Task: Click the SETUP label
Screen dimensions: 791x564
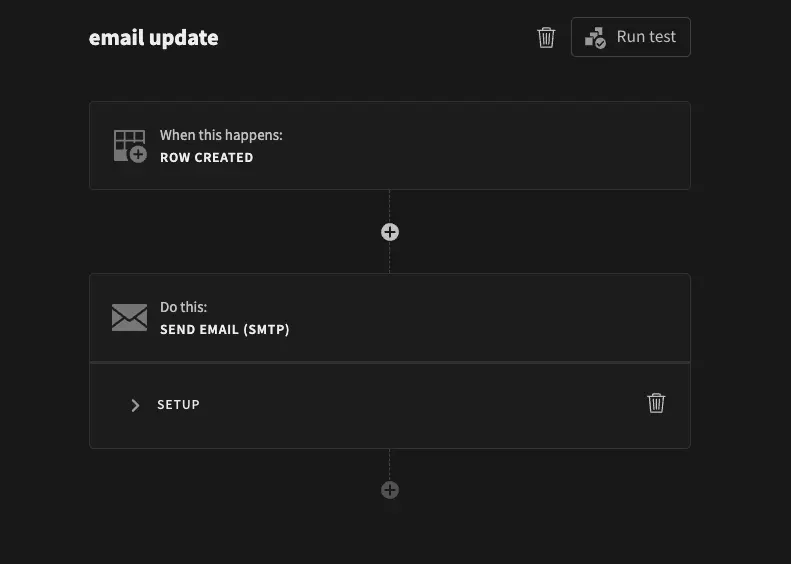Action: (x=178, y=405)
